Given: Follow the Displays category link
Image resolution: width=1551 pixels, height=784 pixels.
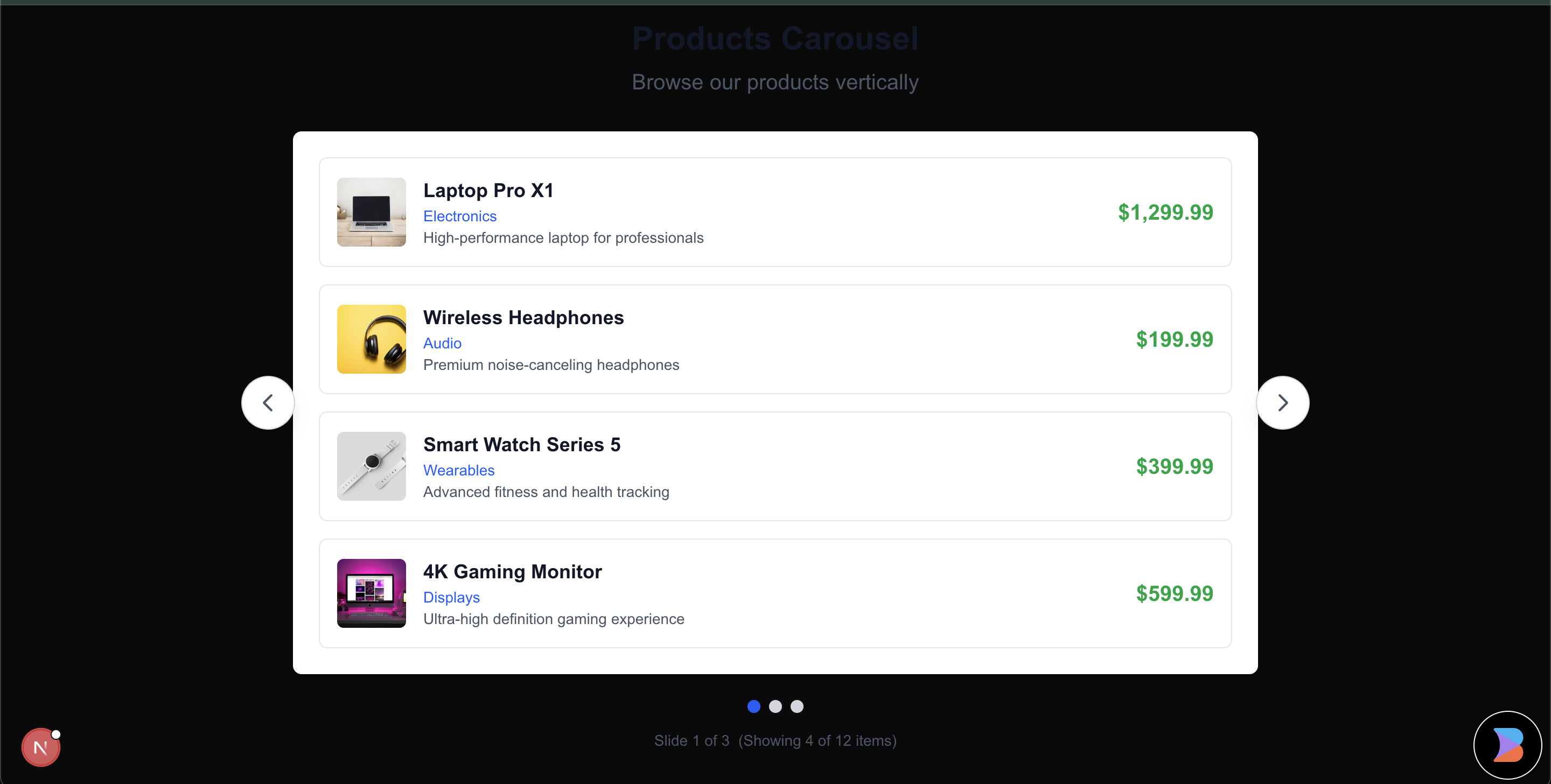Looking at the screenshot, I should tap(451, 597).
